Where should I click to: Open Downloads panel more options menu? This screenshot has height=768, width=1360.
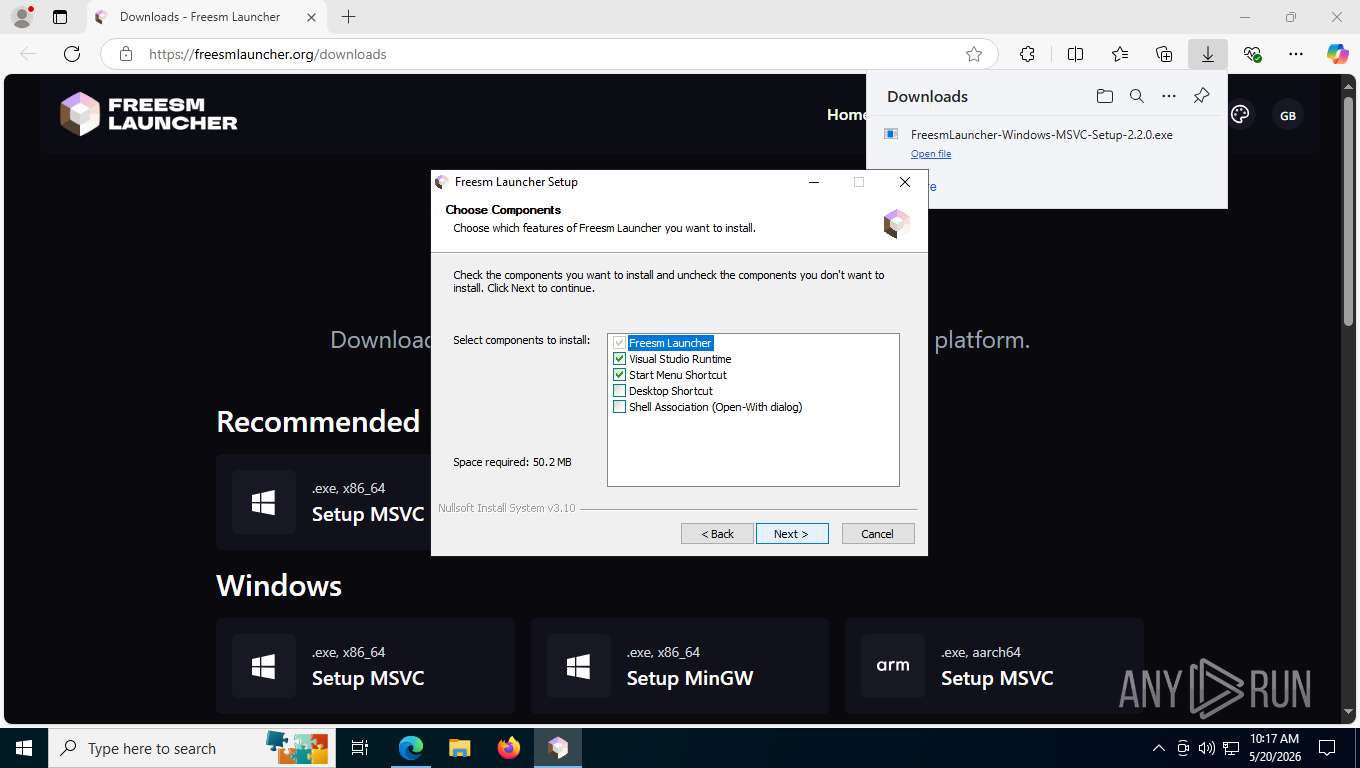[1169, 96]
